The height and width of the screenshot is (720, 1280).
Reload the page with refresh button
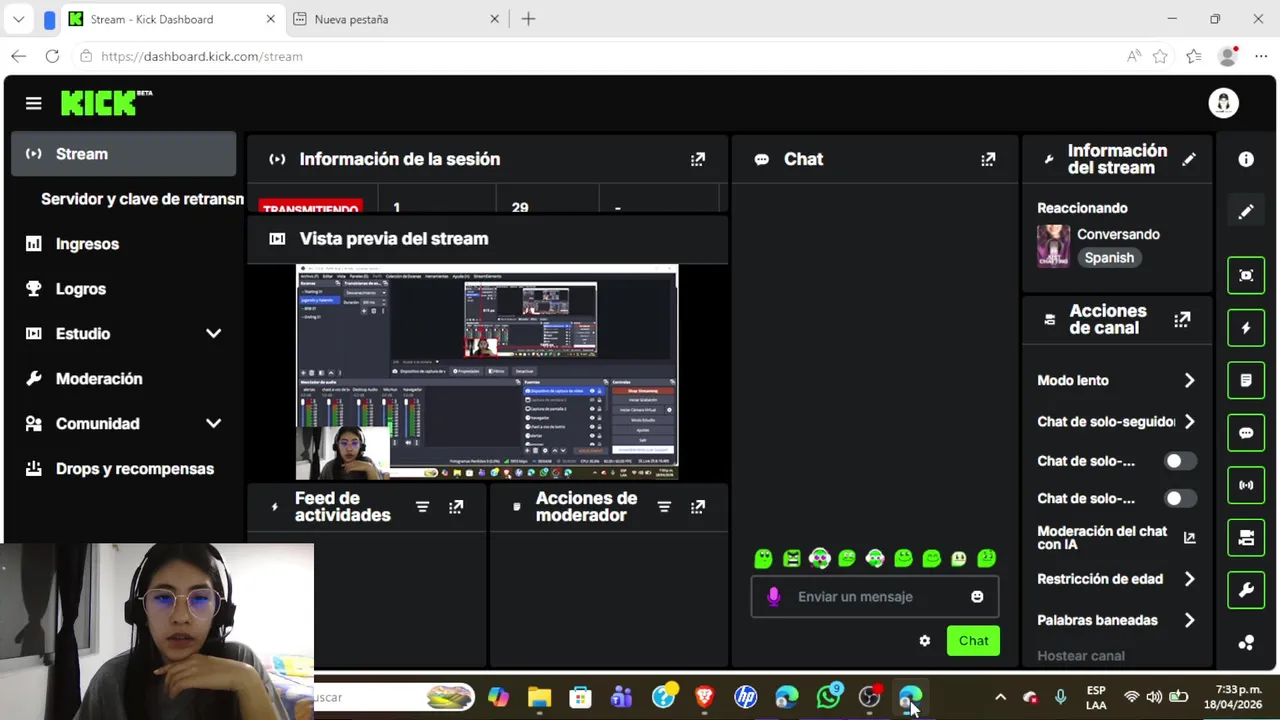[52, 56]
